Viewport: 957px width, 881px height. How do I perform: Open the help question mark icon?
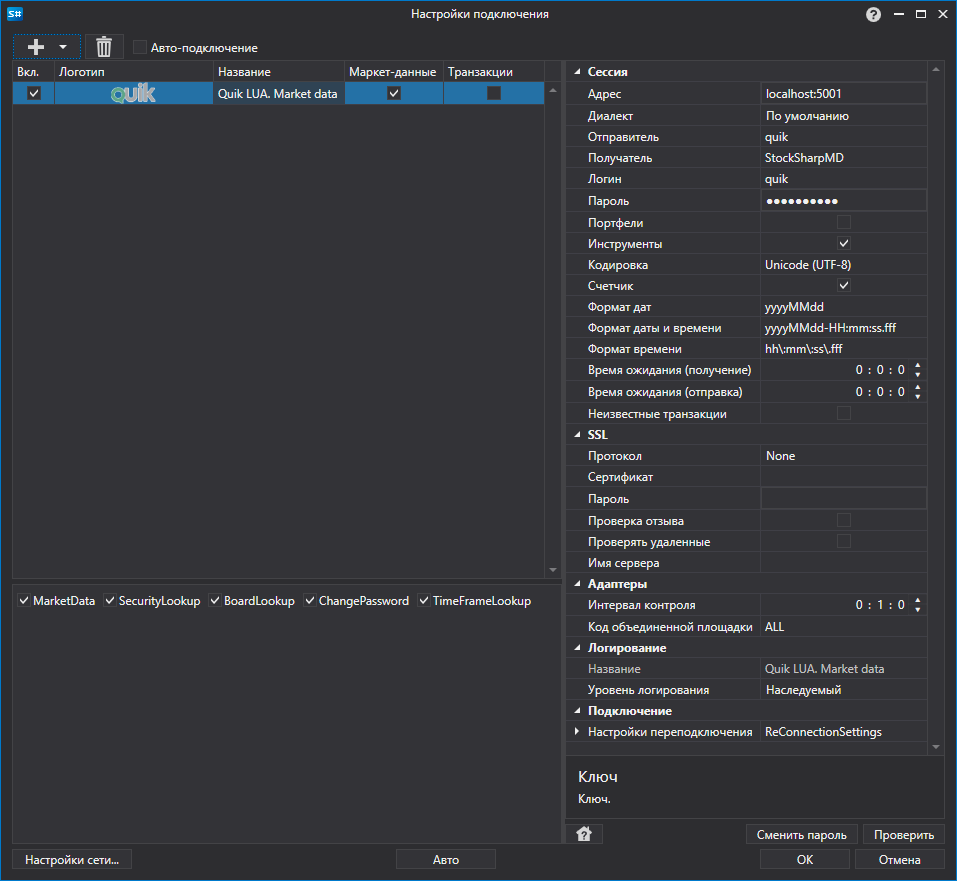coord(873,14)
